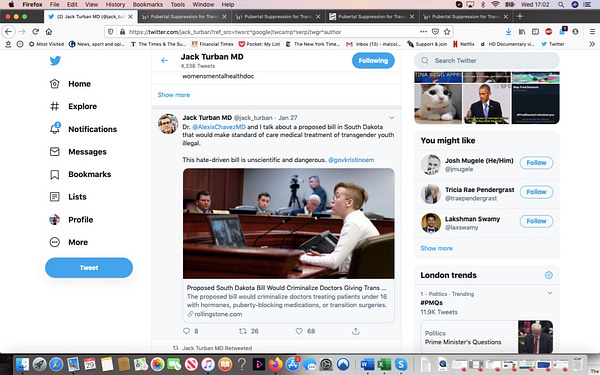The width and height of the screenshot is (600, 375).
Task: Open the Obama image thumbnail
Action: [x=487, y=104]
